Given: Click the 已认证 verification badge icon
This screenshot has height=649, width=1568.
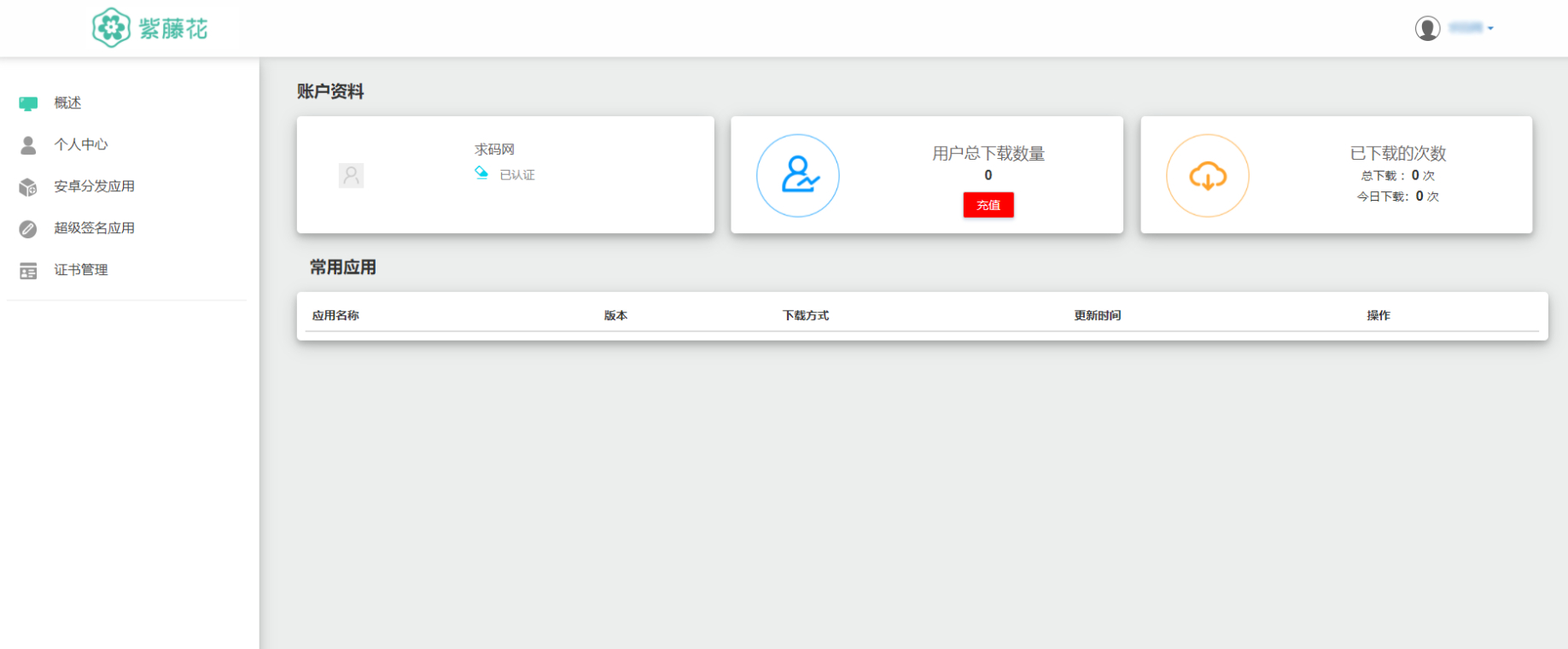Looking at the screenshot, I should (481, 173).
